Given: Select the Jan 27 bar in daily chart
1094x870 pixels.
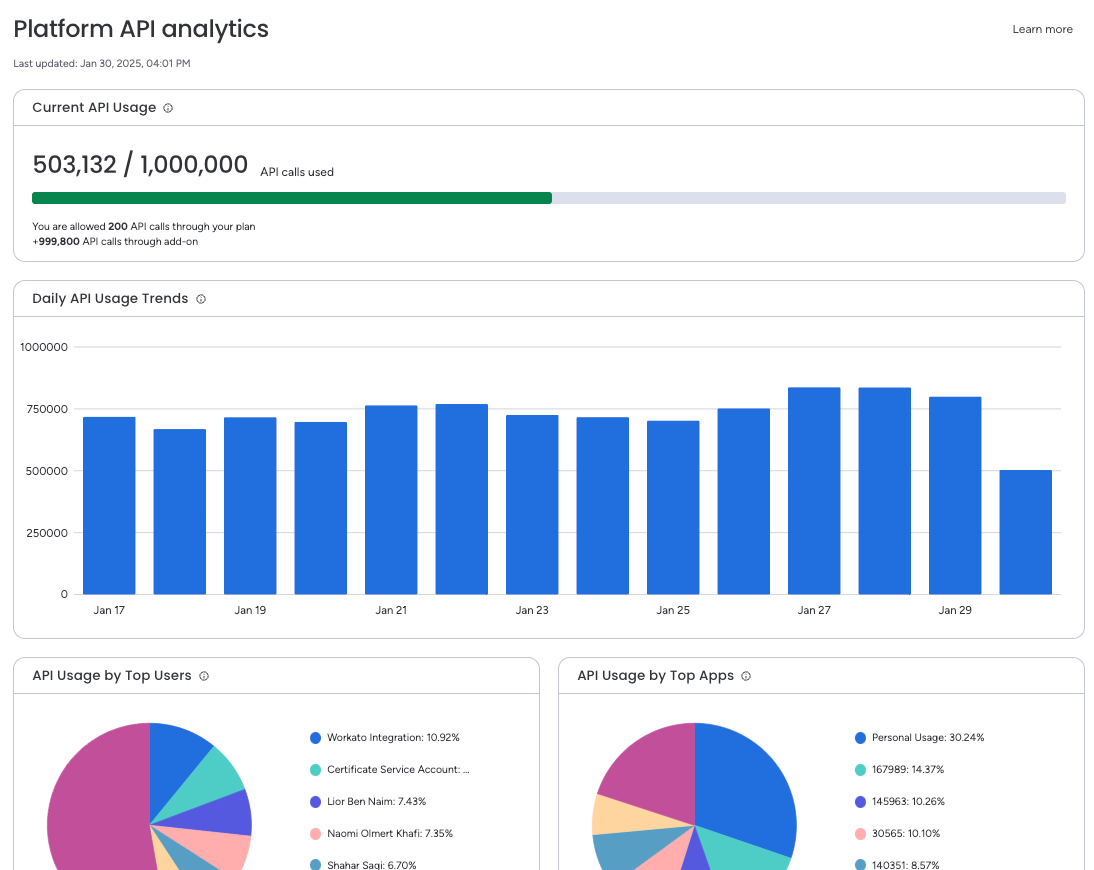Looking at the screenshot, I should click(814, 491).
